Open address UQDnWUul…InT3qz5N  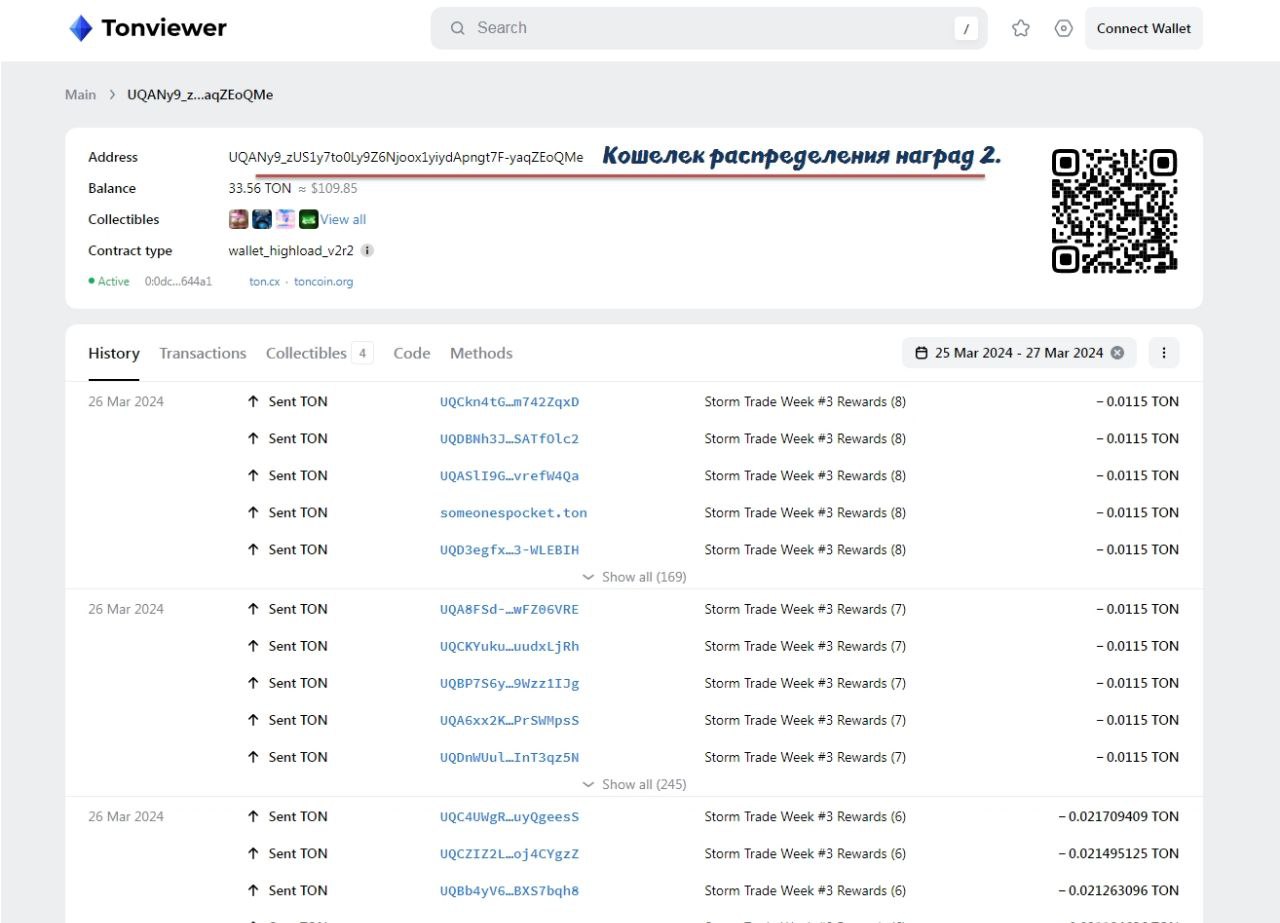click(510, 757)
